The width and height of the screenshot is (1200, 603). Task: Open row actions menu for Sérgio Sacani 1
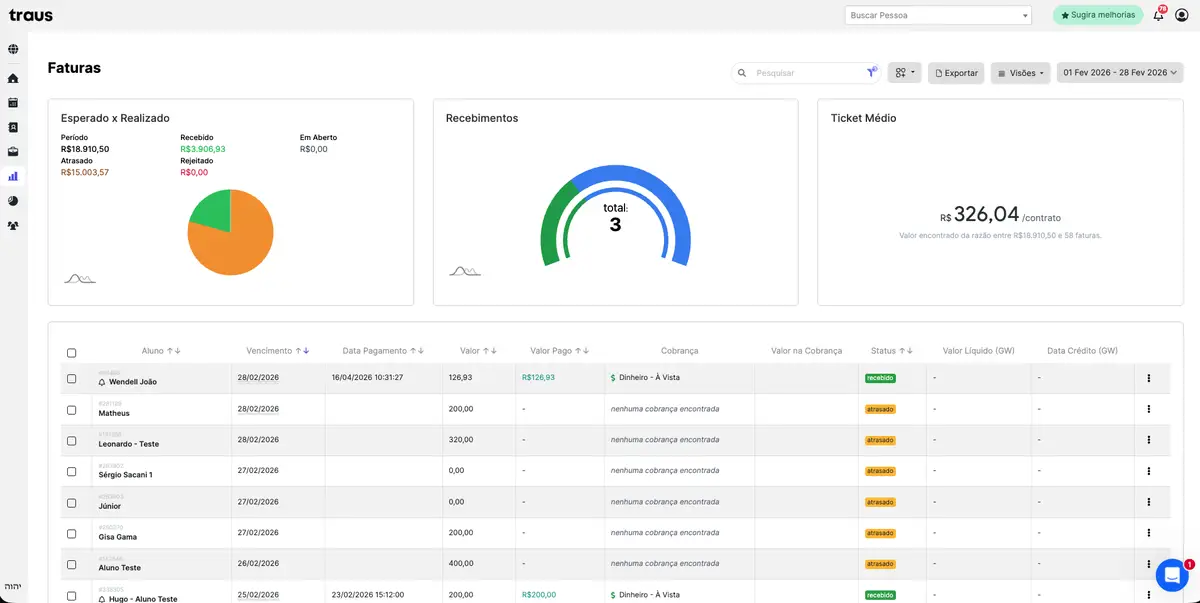1148,471
